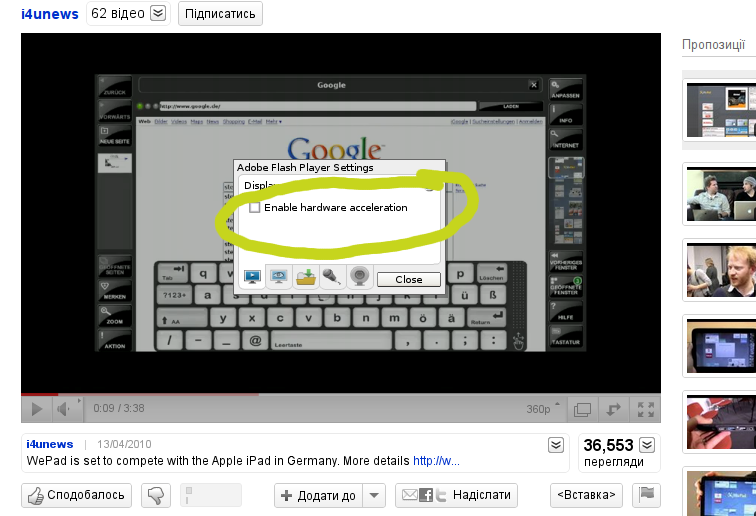Click the Zurück back button in video

pos(115,86)
